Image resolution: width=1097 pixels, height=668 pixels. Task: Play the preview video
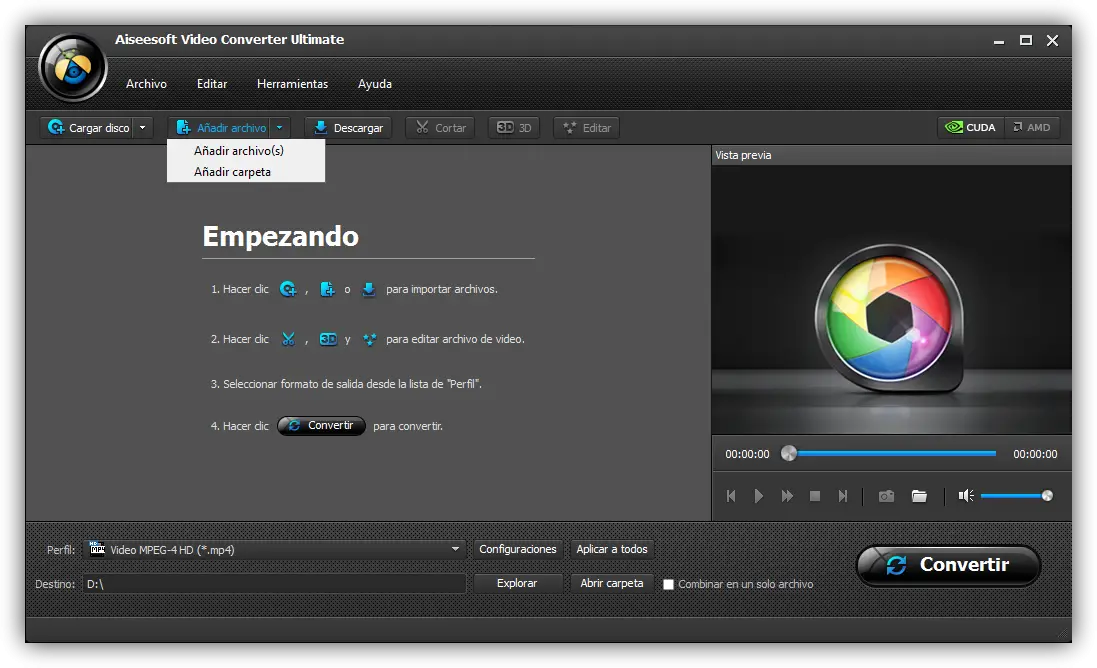[758, 496]
